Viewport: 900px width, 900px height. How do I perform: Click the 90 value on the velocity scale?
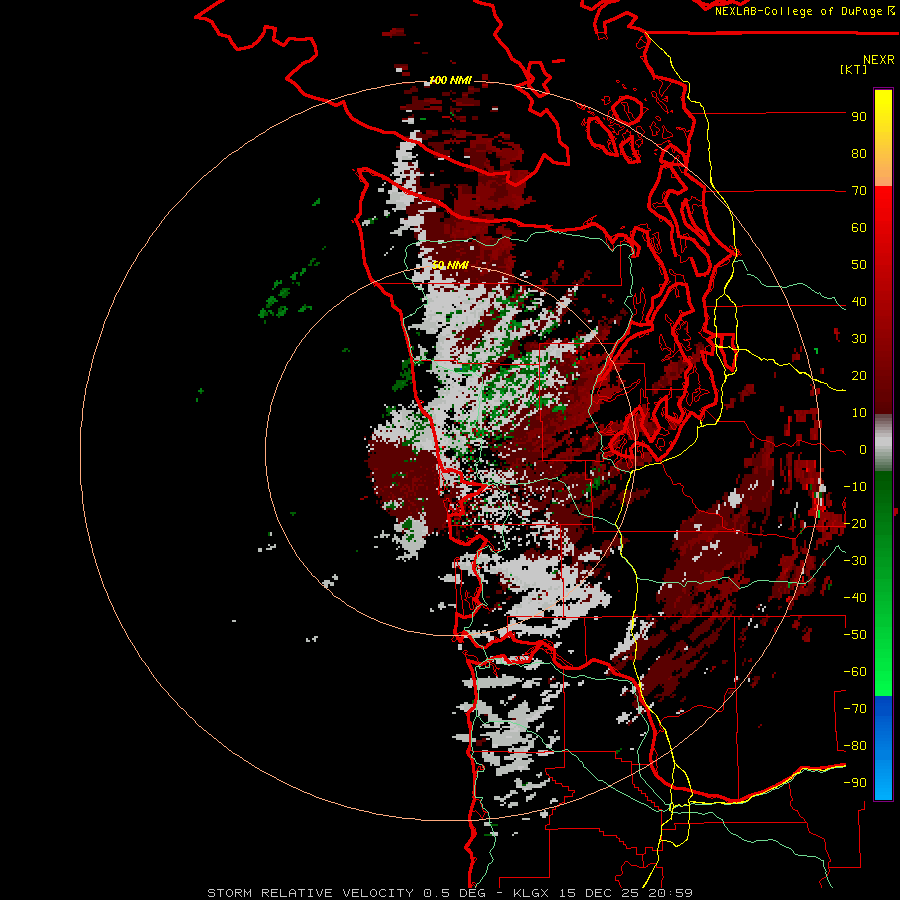[x=859, y=117]
